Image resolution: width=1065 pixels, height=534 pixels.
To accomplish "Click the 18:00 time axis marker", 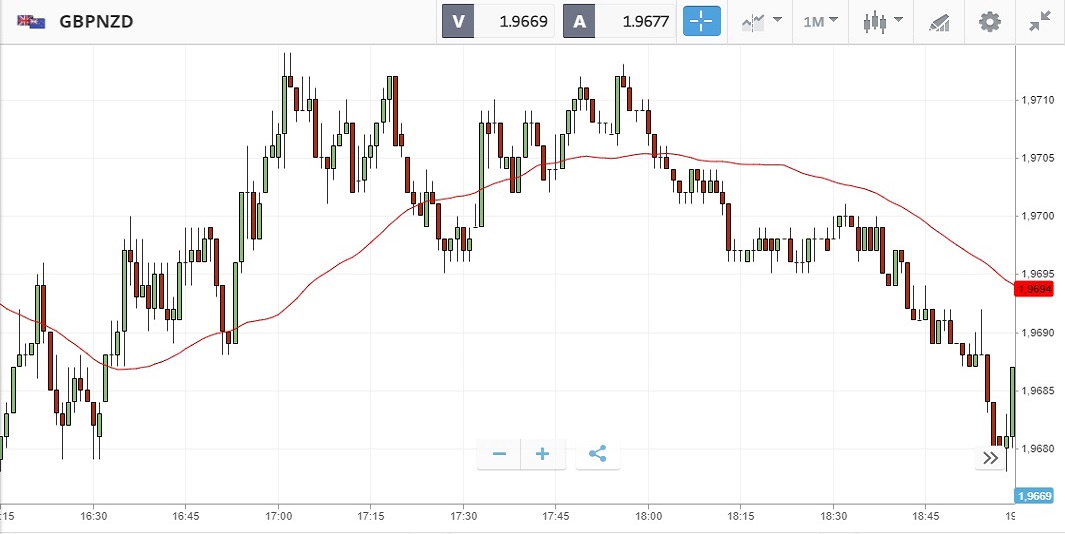I will pyautogui.click(x=648, y=517).
